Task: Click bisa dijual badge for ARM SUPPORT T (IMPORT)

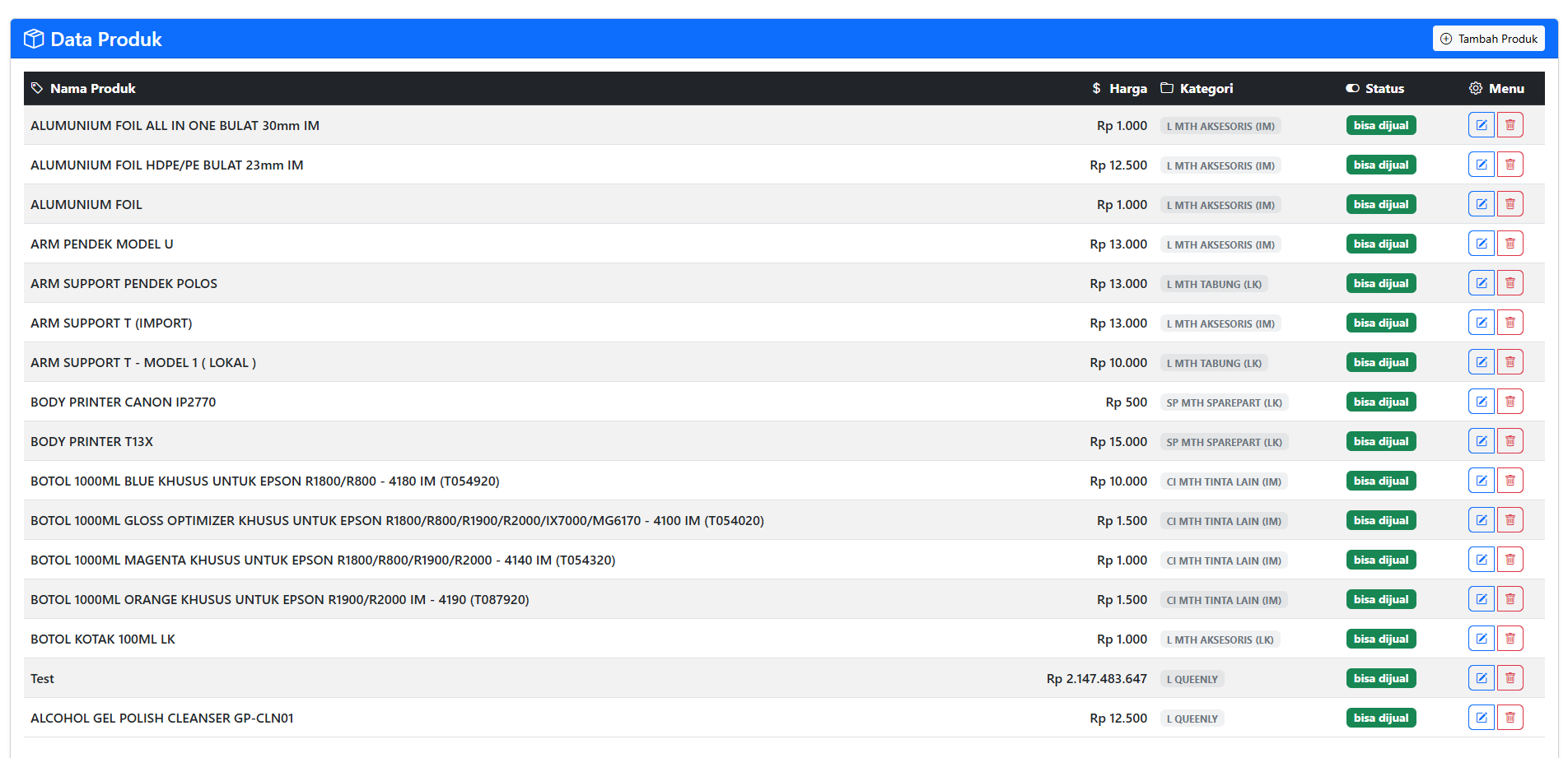Action: click(1380, 323)
